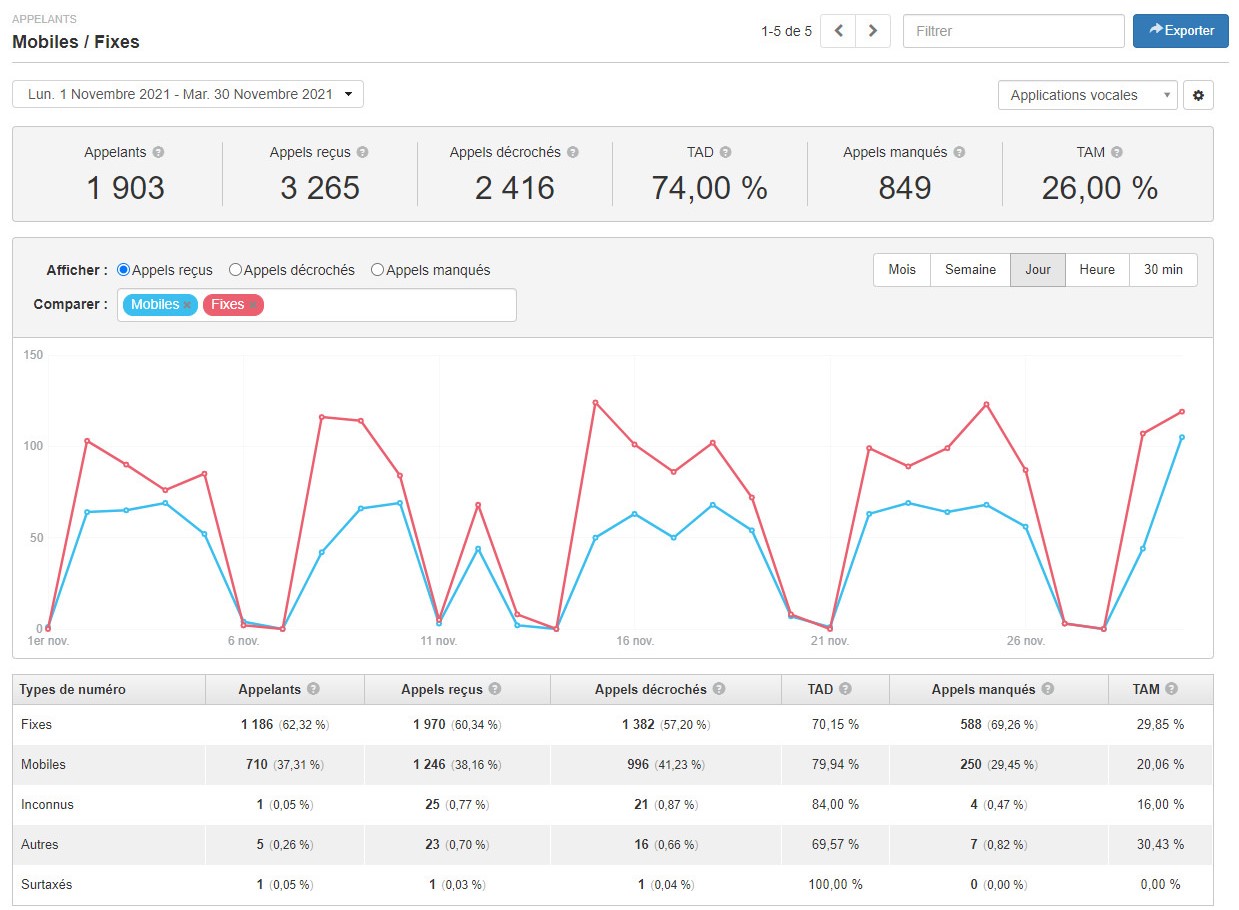This screenshot has width=1239, height=910.
Task: Remove the Mobiles tag from comparison
Action: pos(187,305)
